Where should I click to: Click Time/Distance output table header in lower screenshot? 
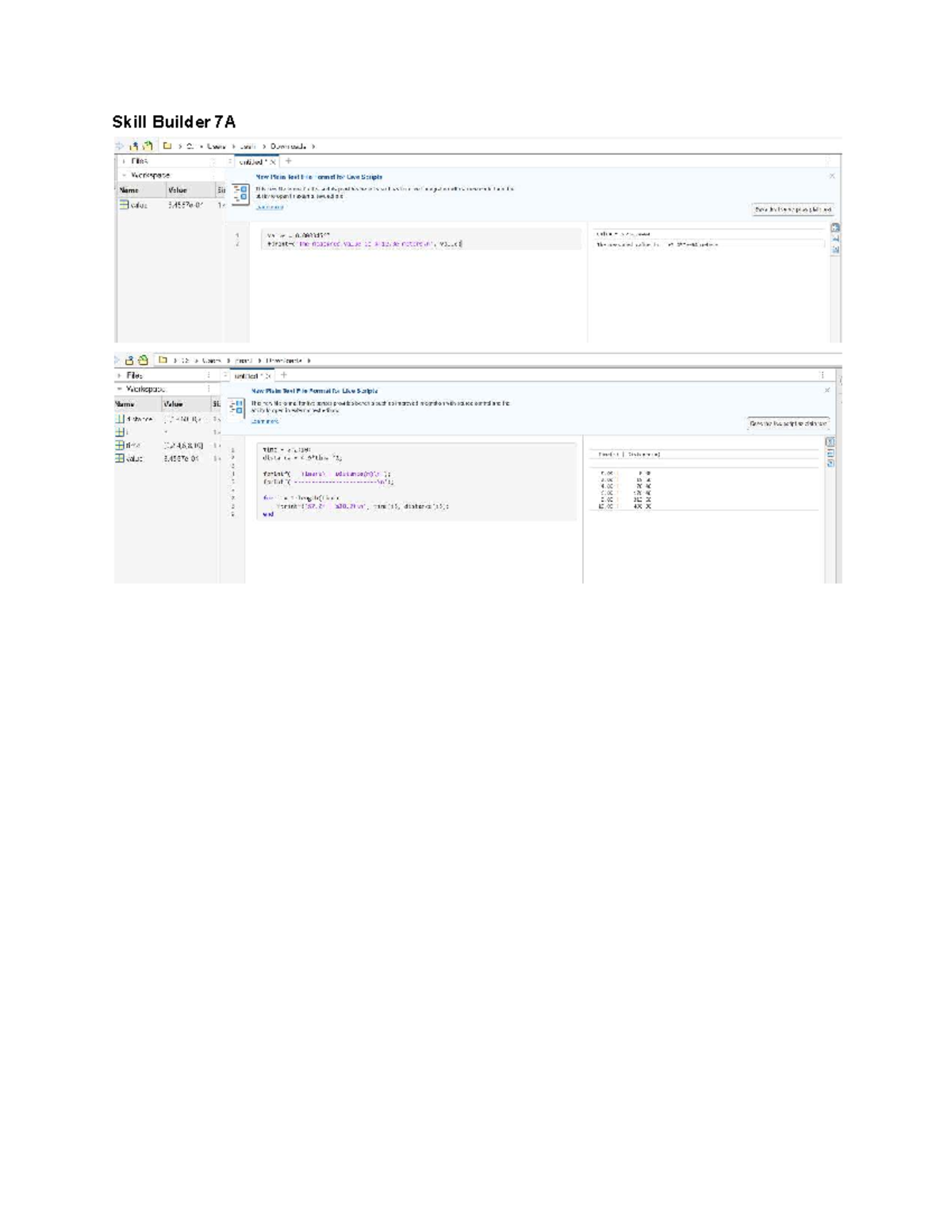630,455
